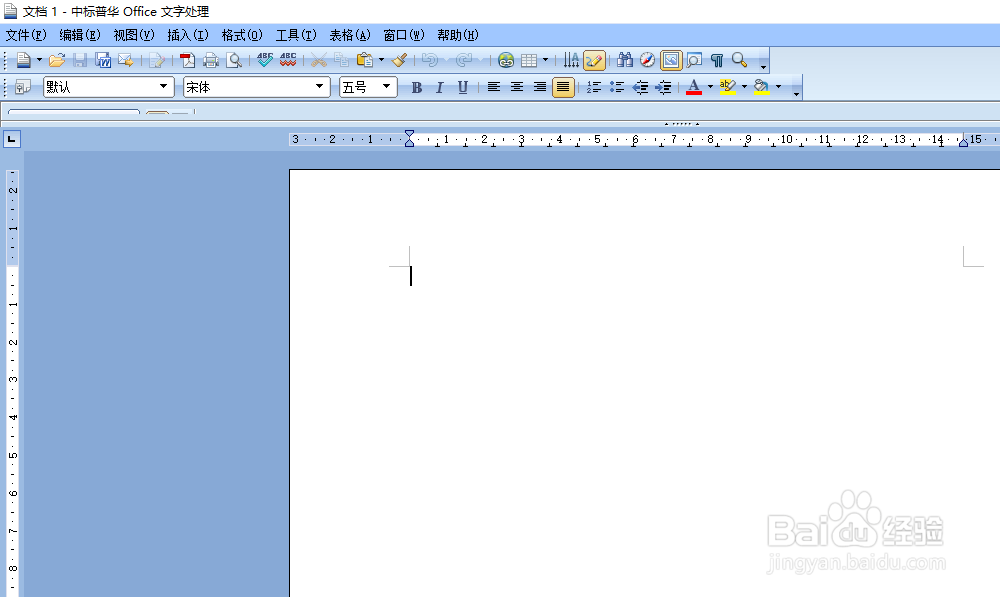Apply red font color with the A icon
The image size is (1000, 597).
[696, 87]
